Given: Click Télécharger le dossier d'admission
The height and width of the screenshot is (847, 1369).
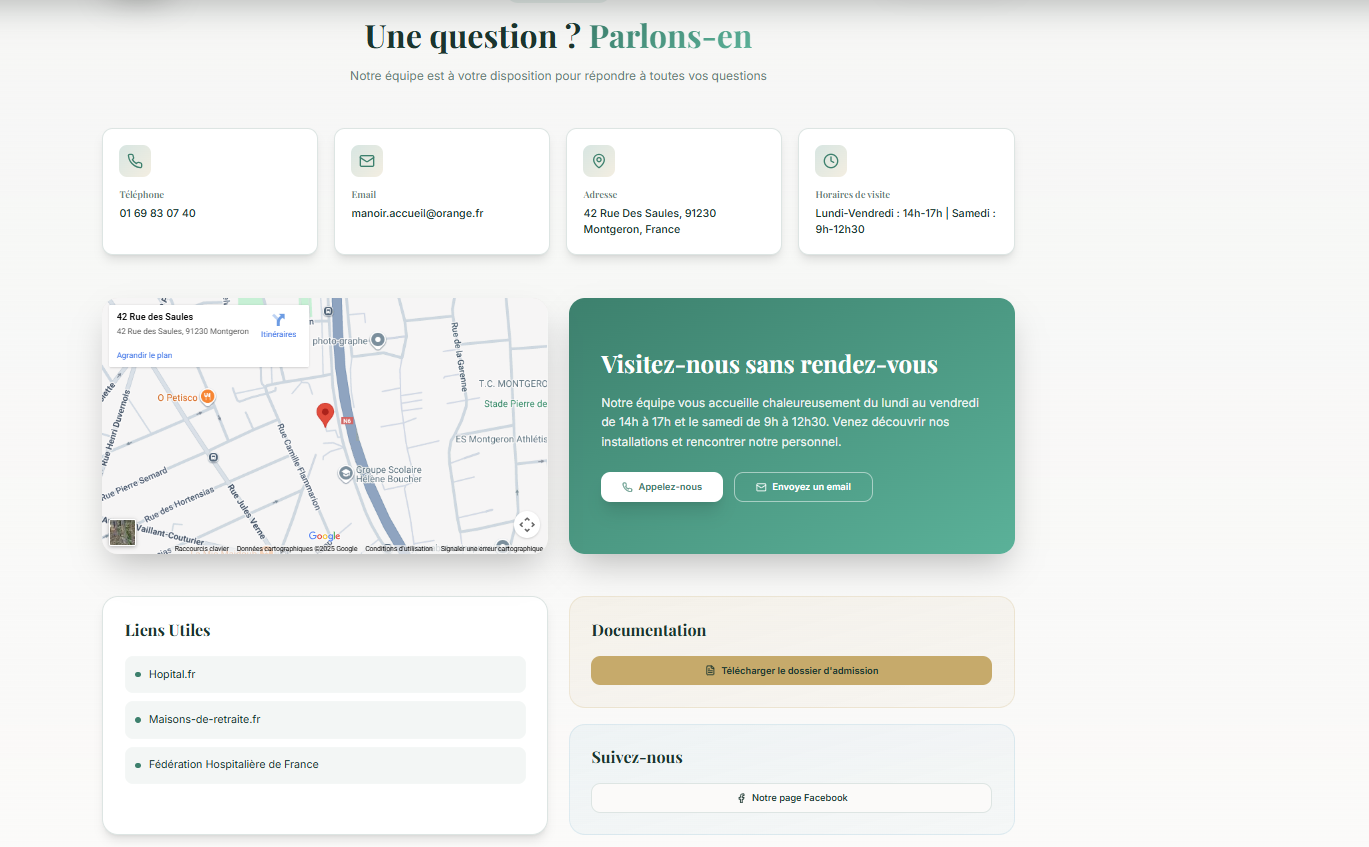Looking at the screenshot, I should pyautogui.click(x=791, y=671).
